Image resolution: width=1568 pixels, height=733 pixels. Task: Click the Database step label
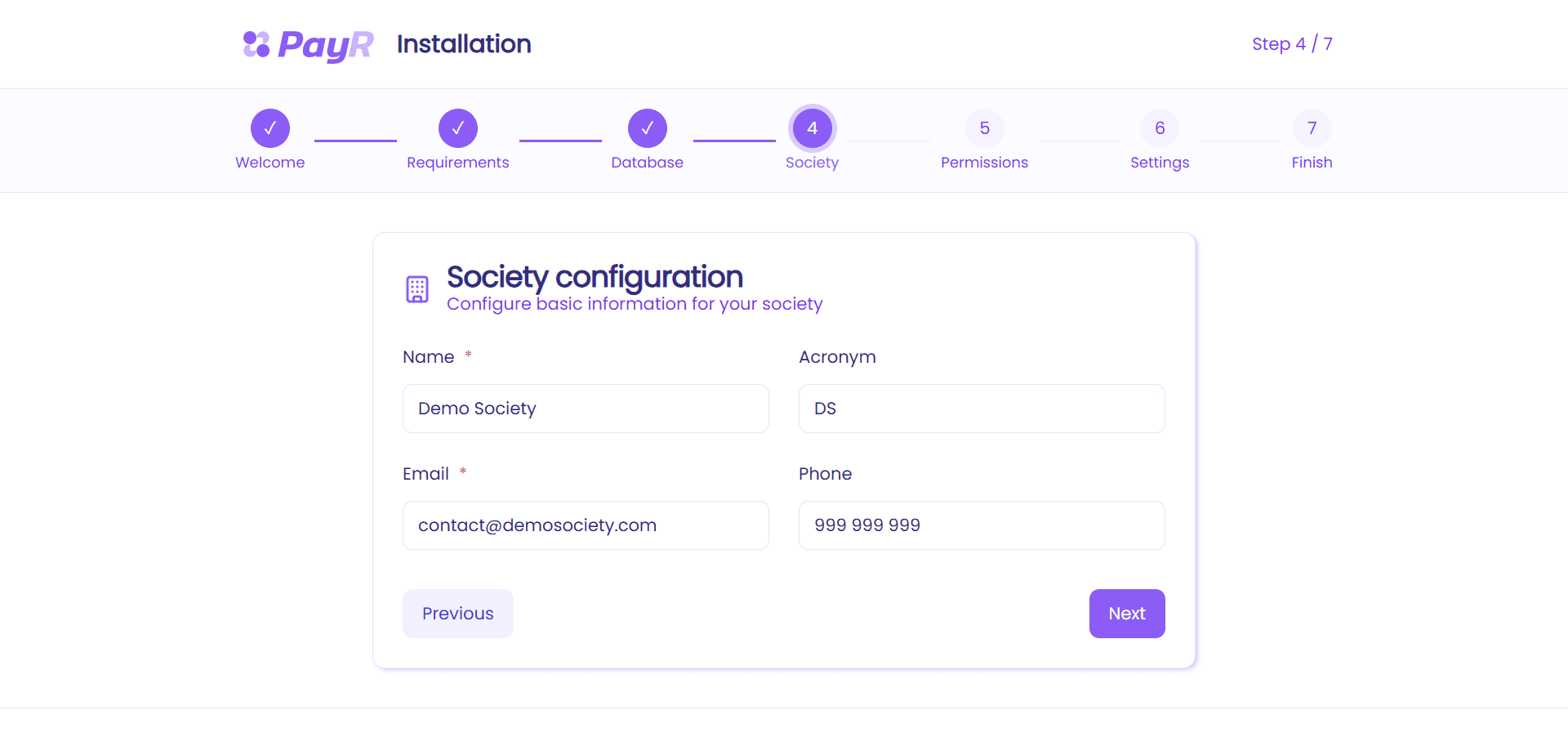tap(648, 163)
